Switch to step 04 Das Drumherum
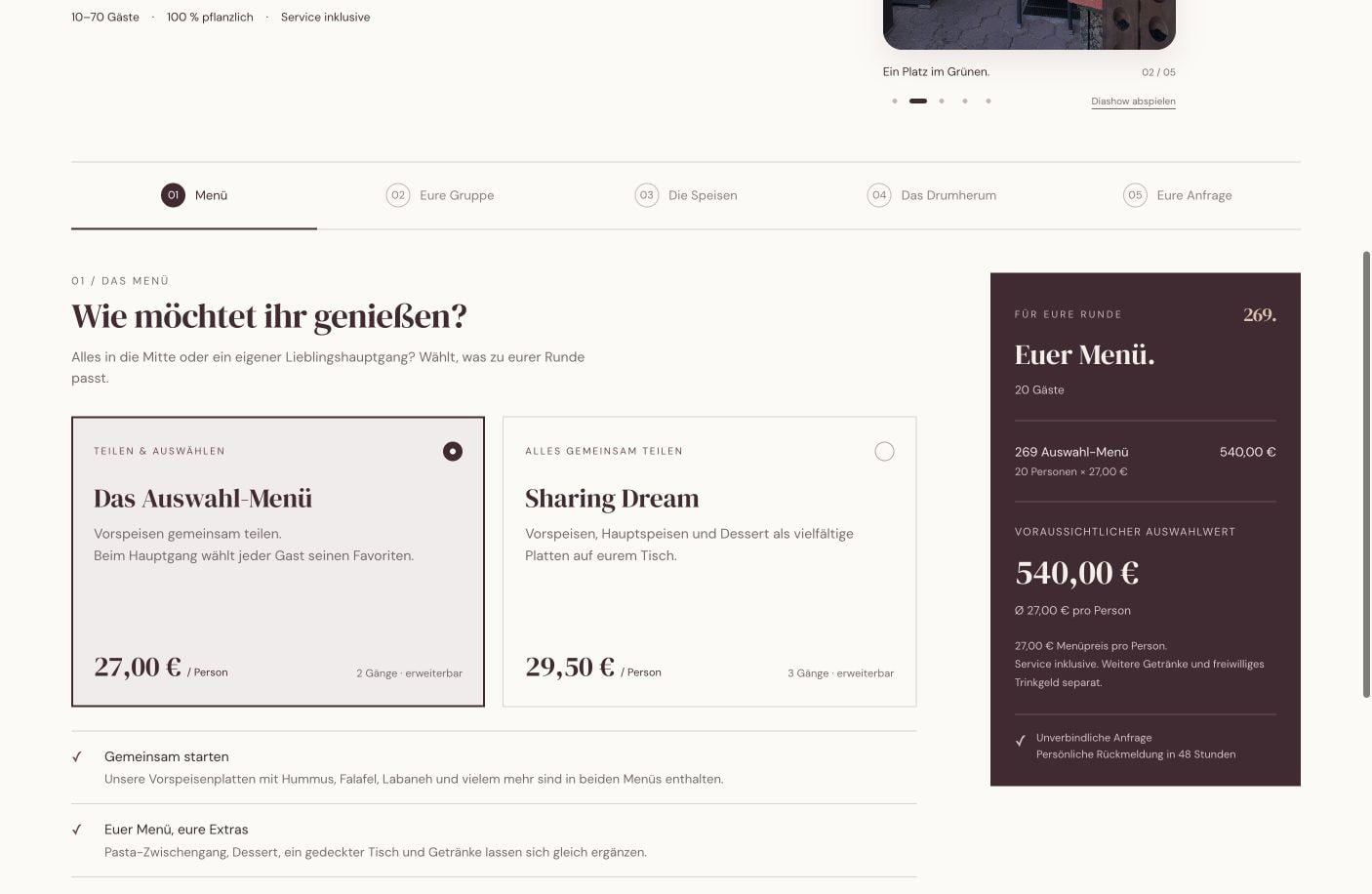This screenshot has width=1372, height=894. (932, 195)
